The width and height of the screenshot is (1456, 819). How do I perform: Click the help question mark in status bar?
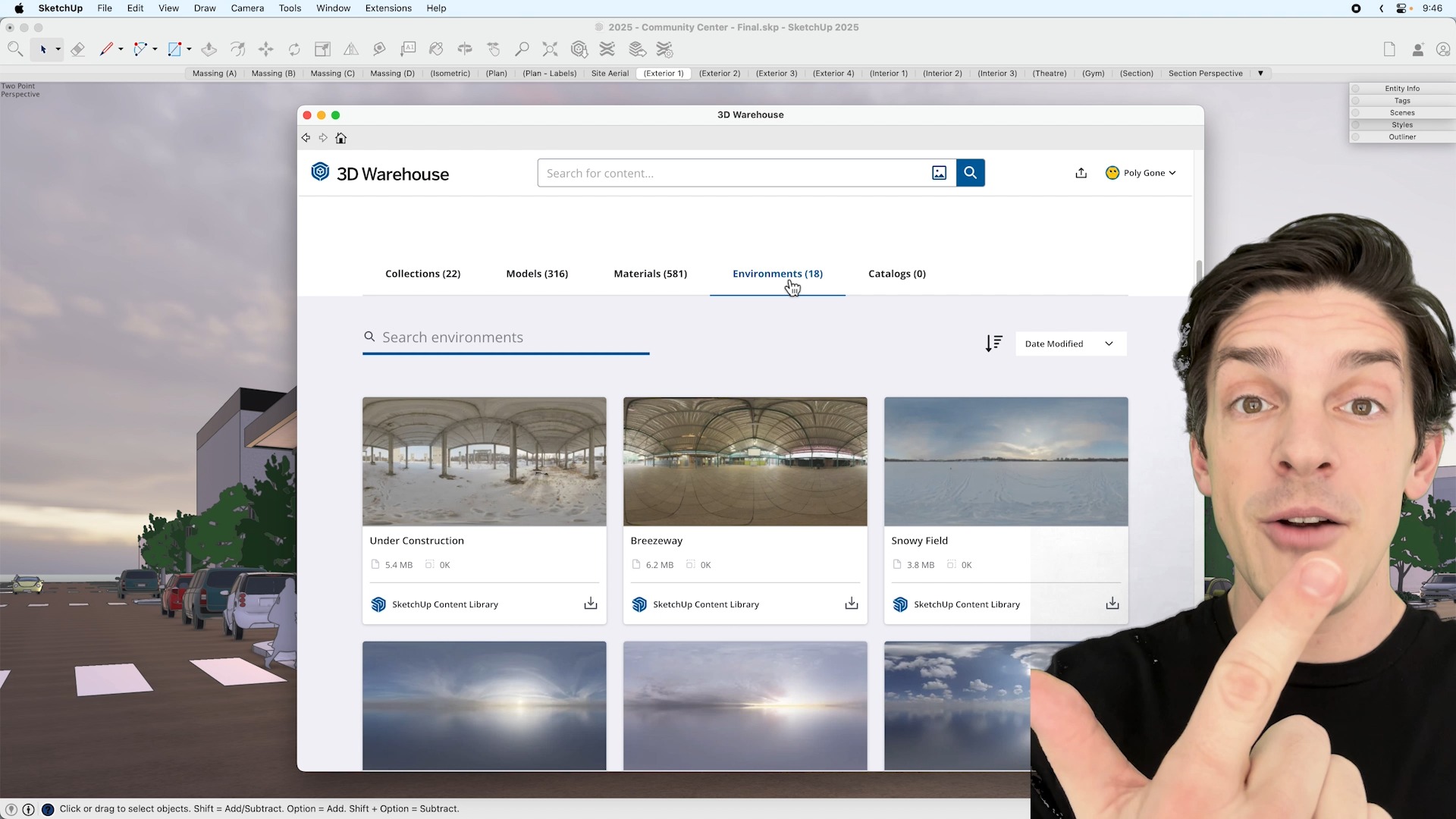[48, 809]
